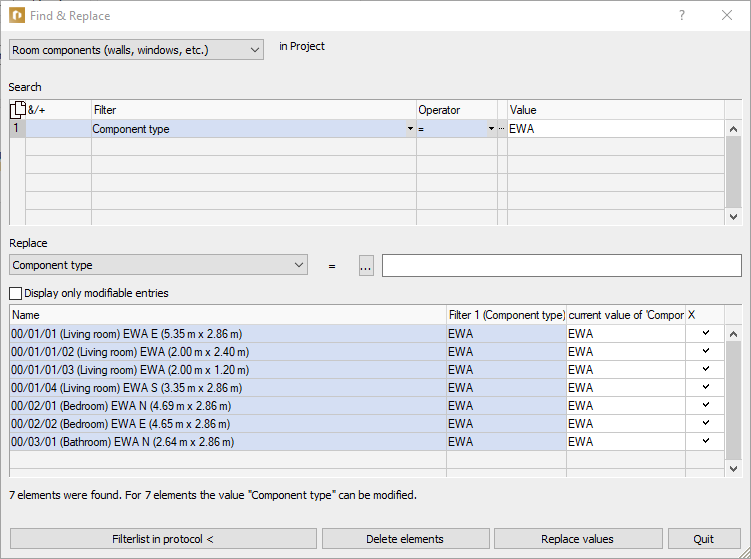
Task: Click the row number 1 in Search grid
Action: 17,128
